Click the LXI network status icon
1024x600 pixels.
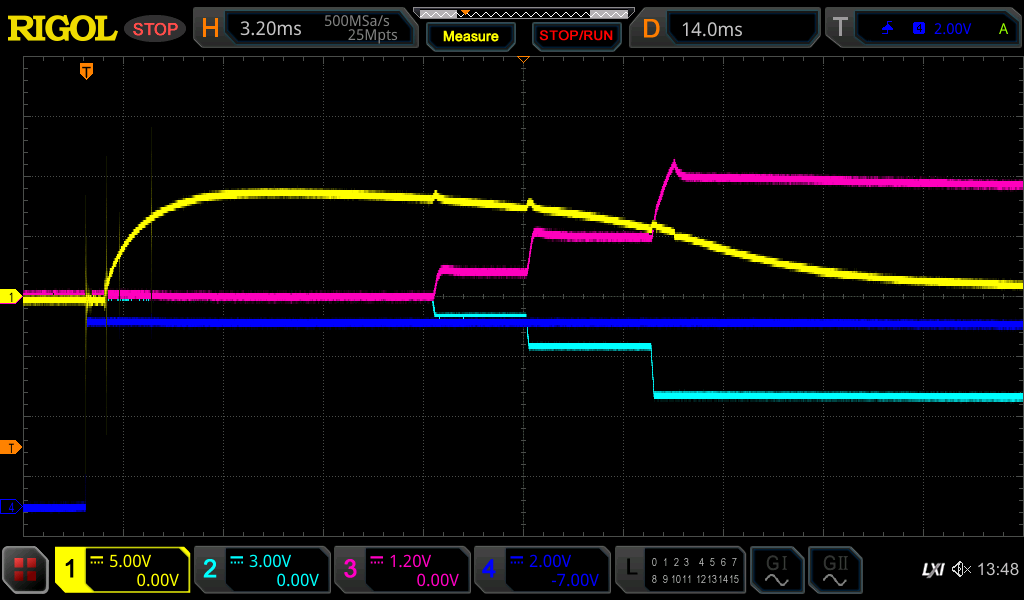pyautogui.click(x=932, y=570)
